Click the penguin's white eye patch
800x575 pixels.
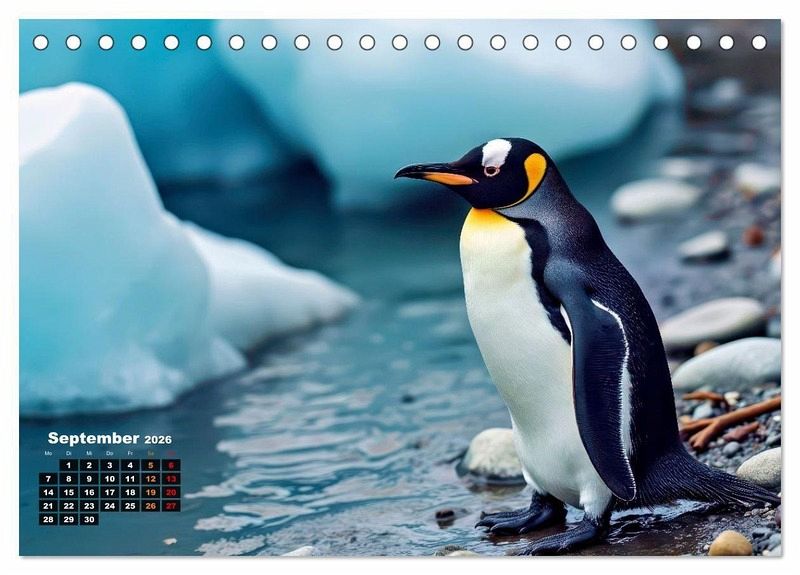click(x=496, y=153)
